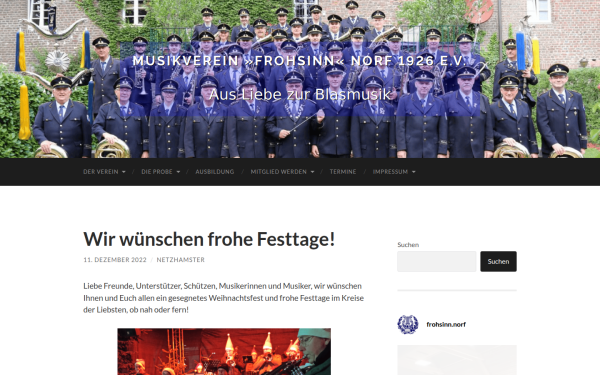
Task: Open the Der Verein menu
Action: 101,172
